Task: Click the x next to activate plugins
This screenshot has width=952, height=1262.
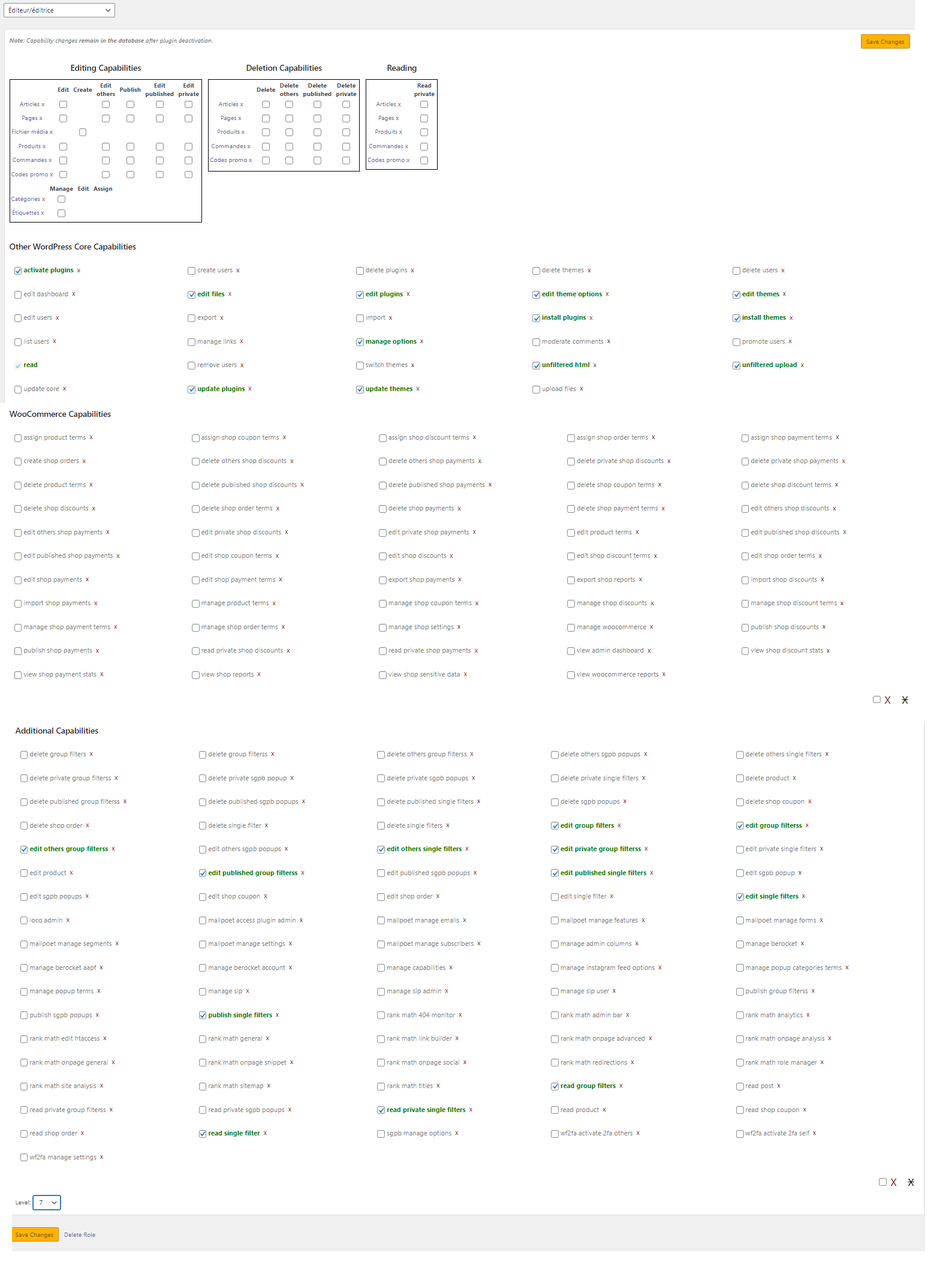Action: click(x=79, y=271)
